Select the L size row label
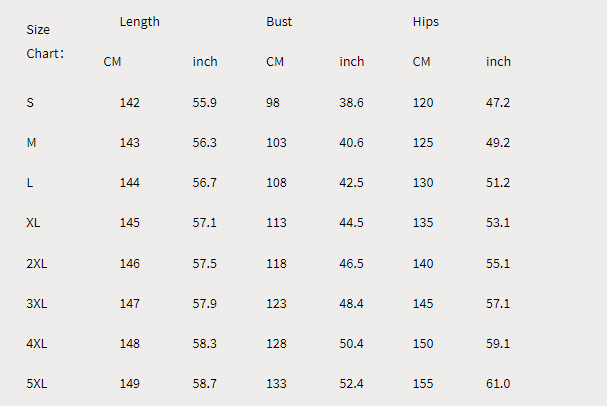 [x=30, y=183]
